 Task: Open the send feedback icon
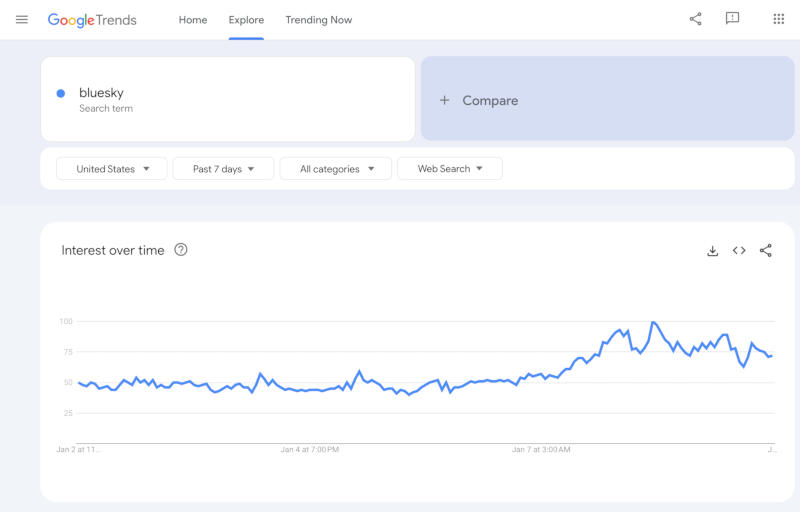[732, 19]
